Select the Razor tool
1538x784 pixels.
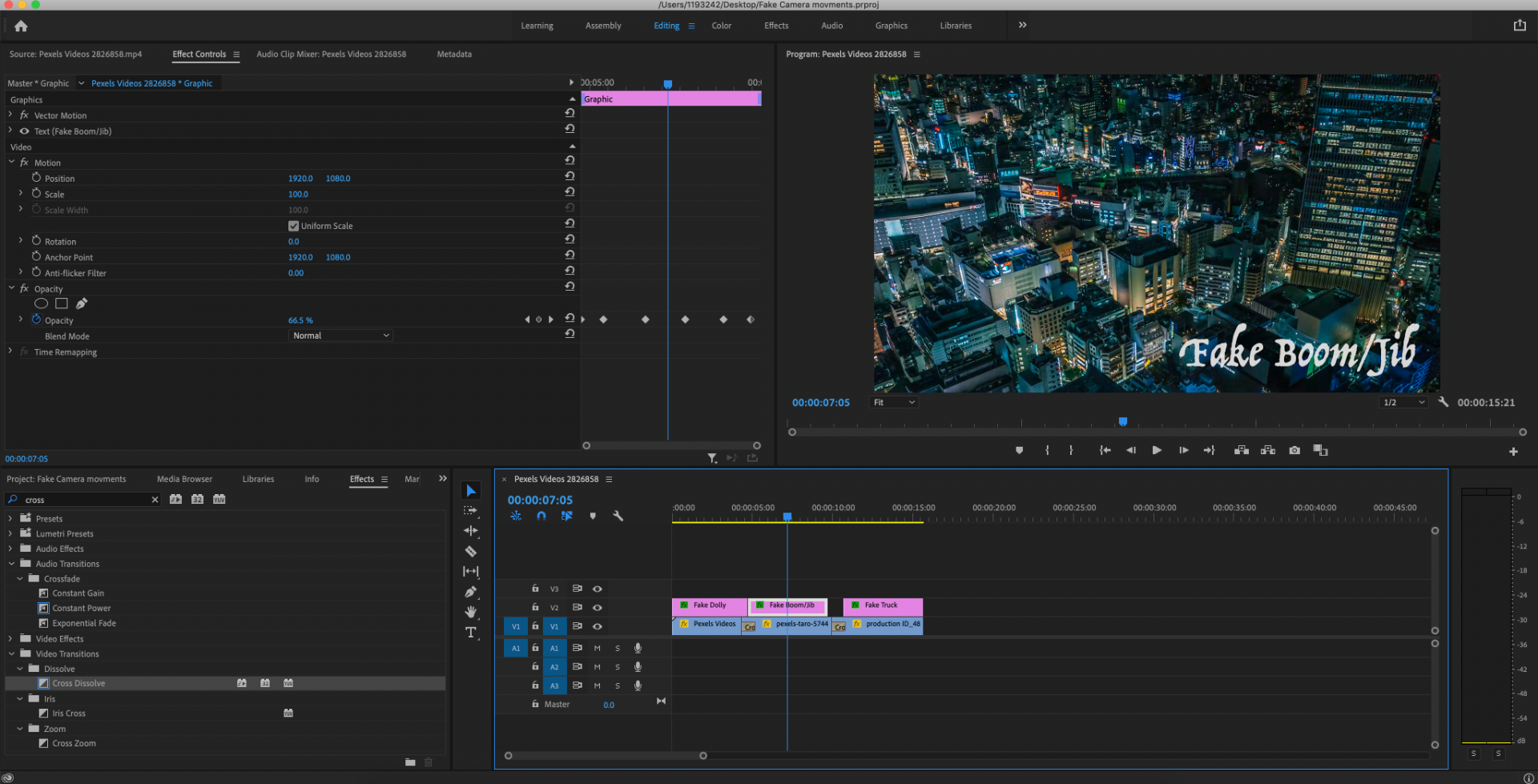(x=471, y=551)
